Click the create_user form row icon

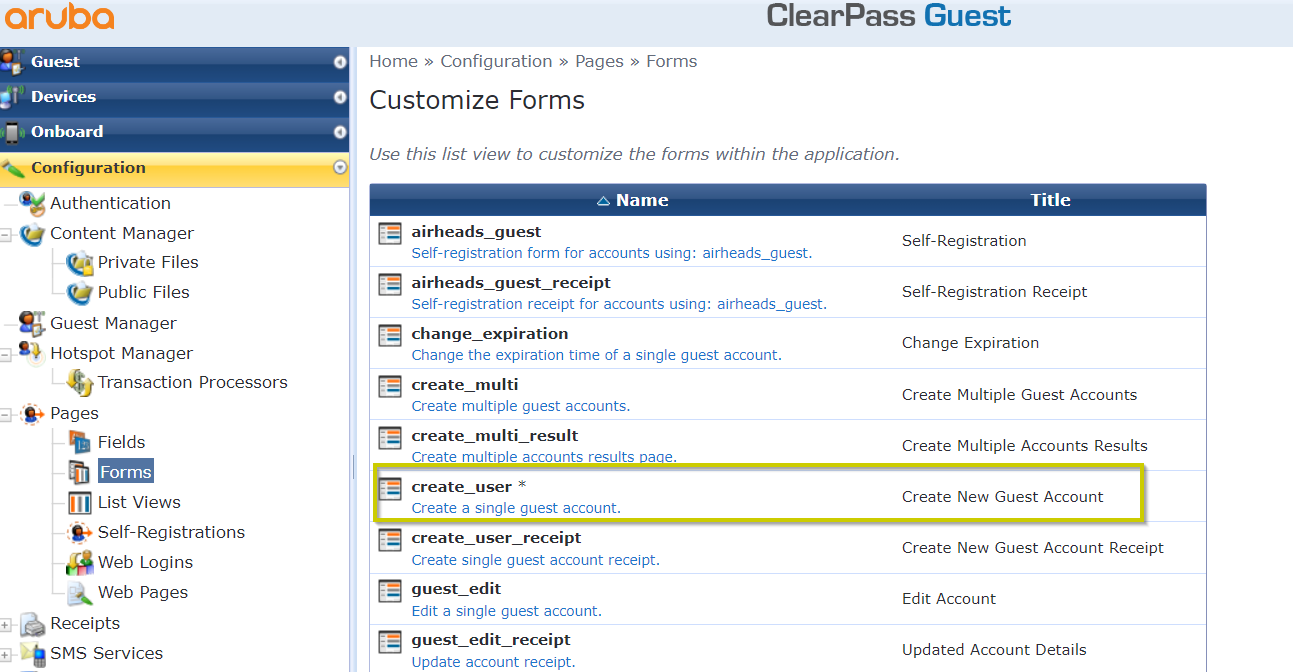coord(390,489)
